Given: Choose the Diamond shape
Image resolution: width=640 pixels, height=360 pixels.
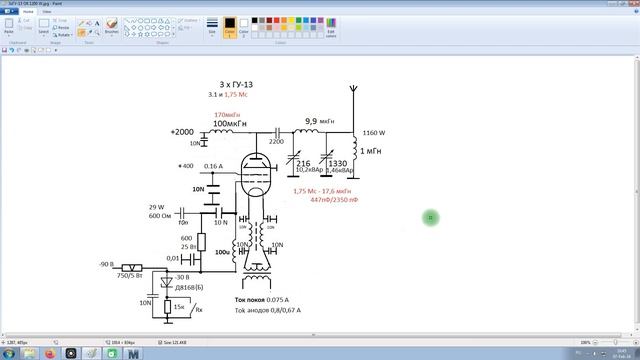Looking at the screenshot, I should coord(133,28).
